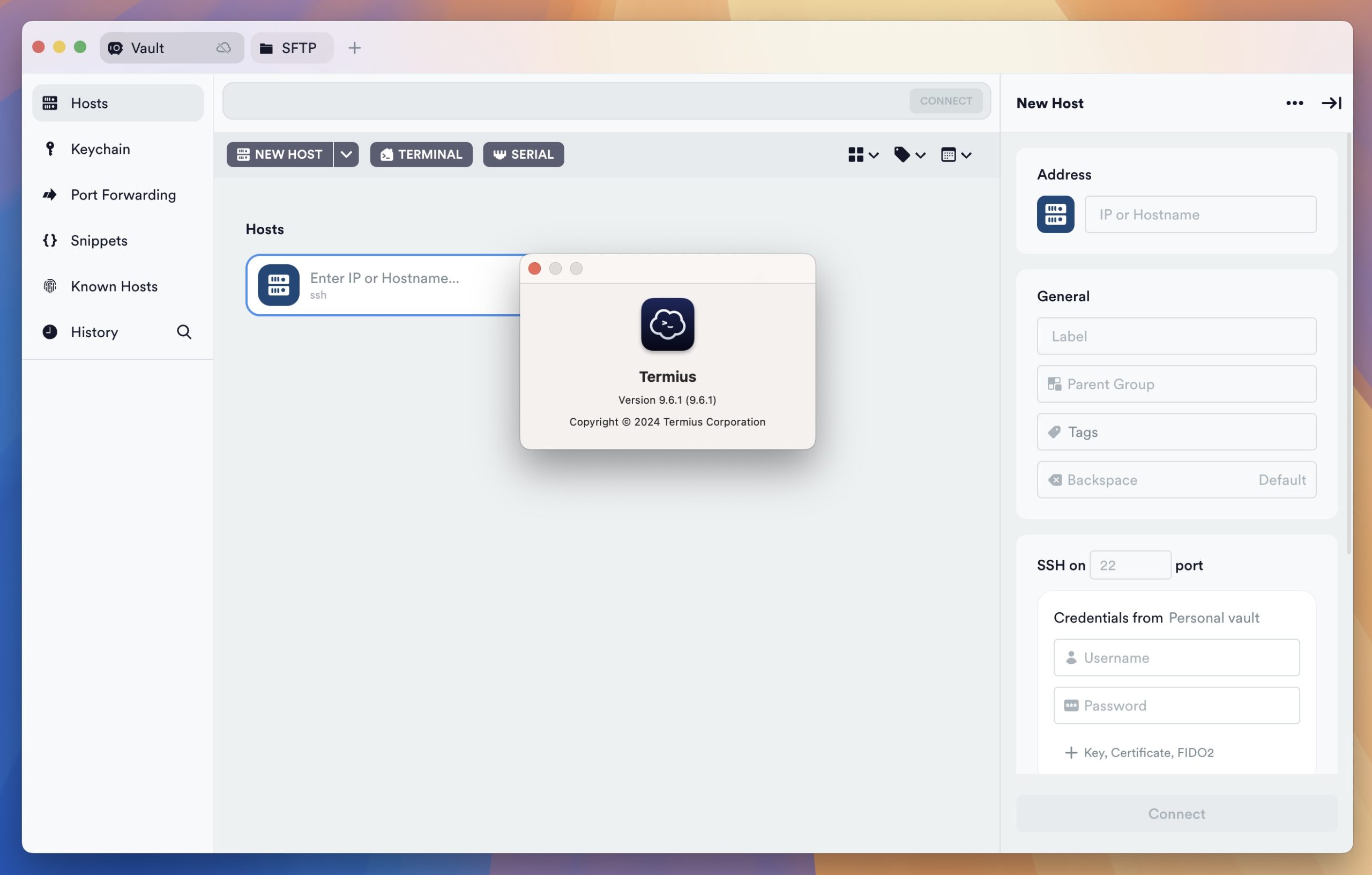
Task: Open the New Host more options menu
Action: pos(1294,103)
